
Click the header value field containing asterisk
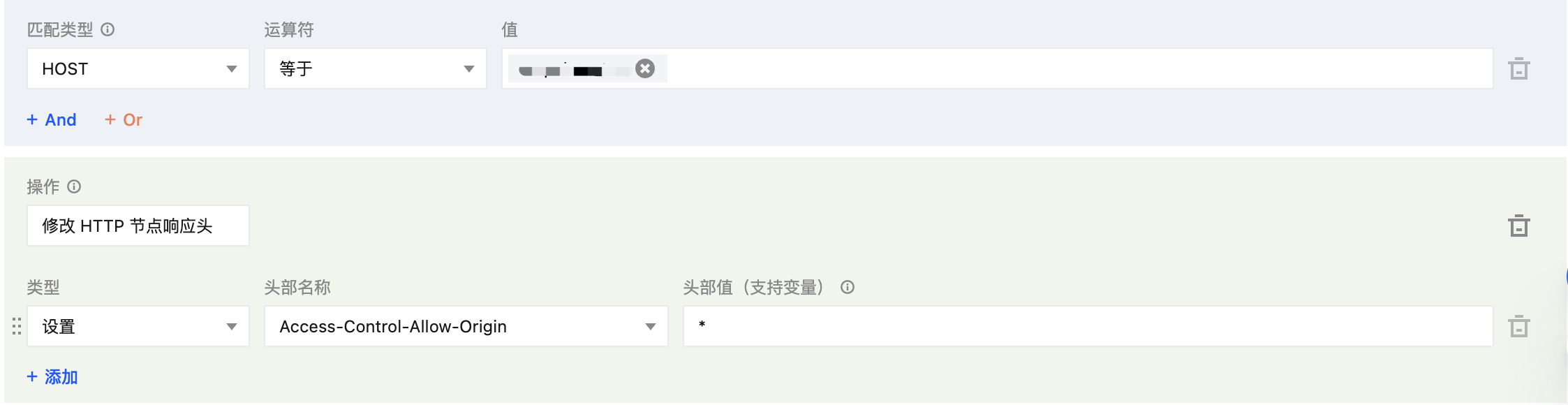(1086, 326)
